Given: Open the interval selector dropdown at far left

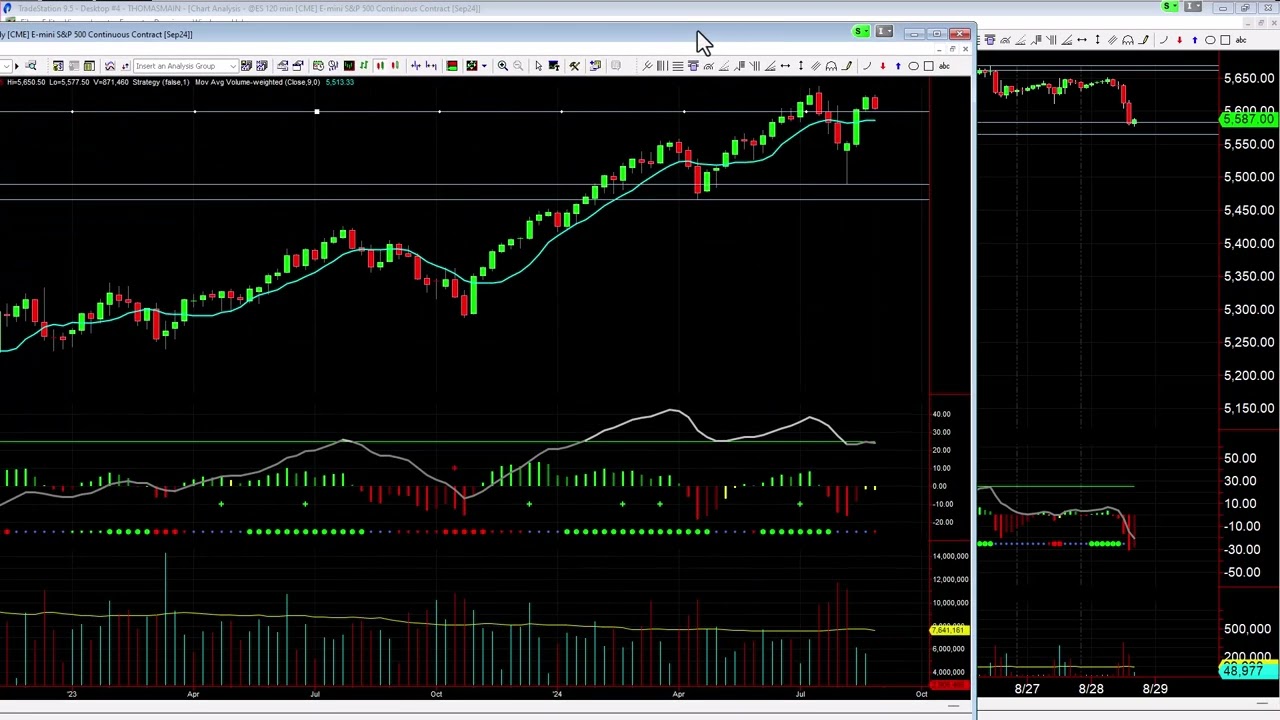Looking at the screenshot, I should click(x=8, y=65).
